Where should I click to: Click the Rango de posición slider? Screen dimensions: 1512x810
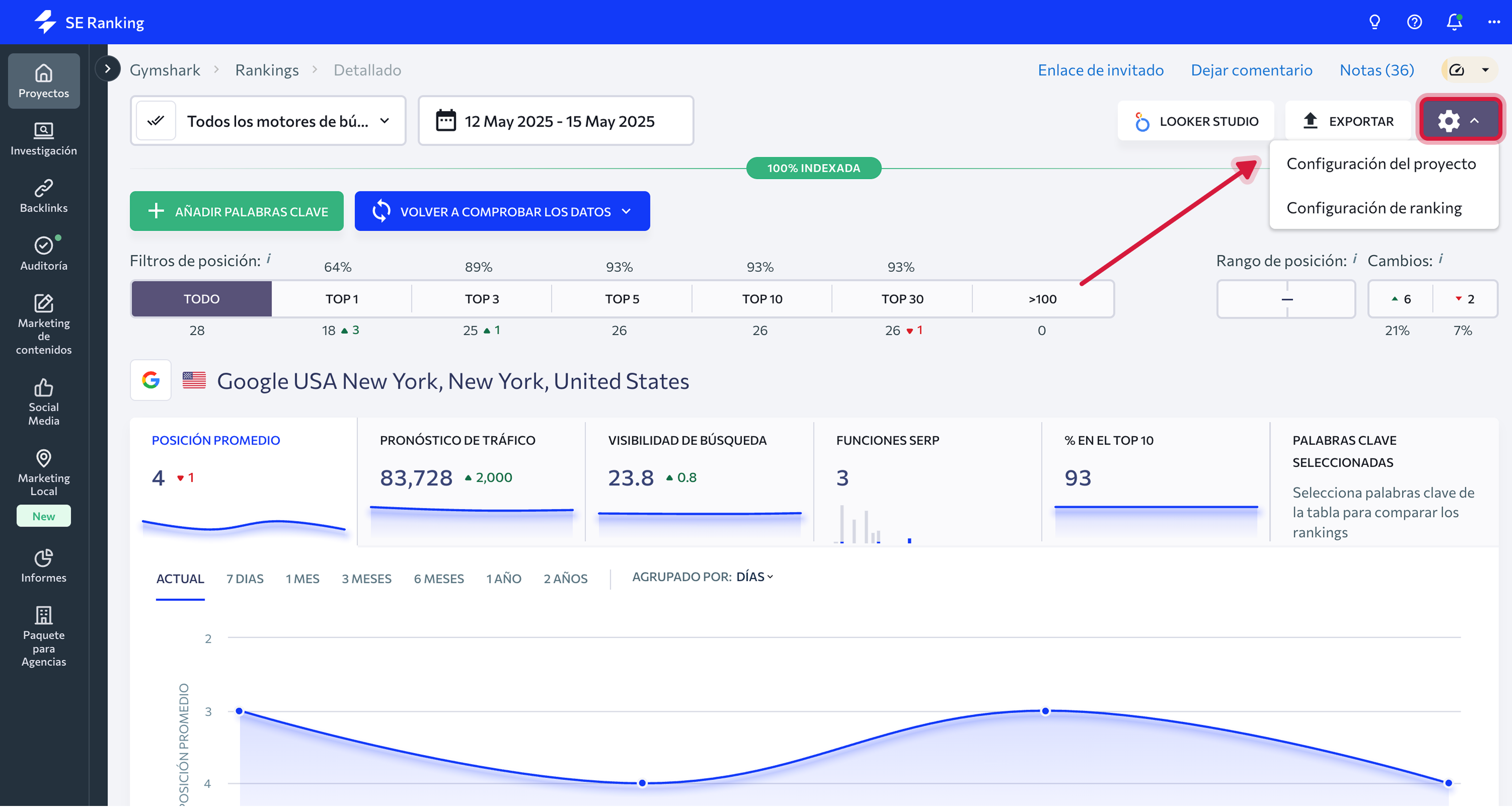point(1286,299)
